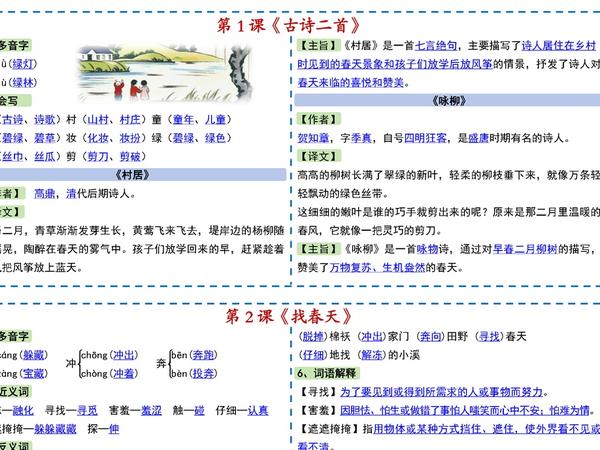Click the underlined word 碧草
600x450 pixels.
point(45,138)
